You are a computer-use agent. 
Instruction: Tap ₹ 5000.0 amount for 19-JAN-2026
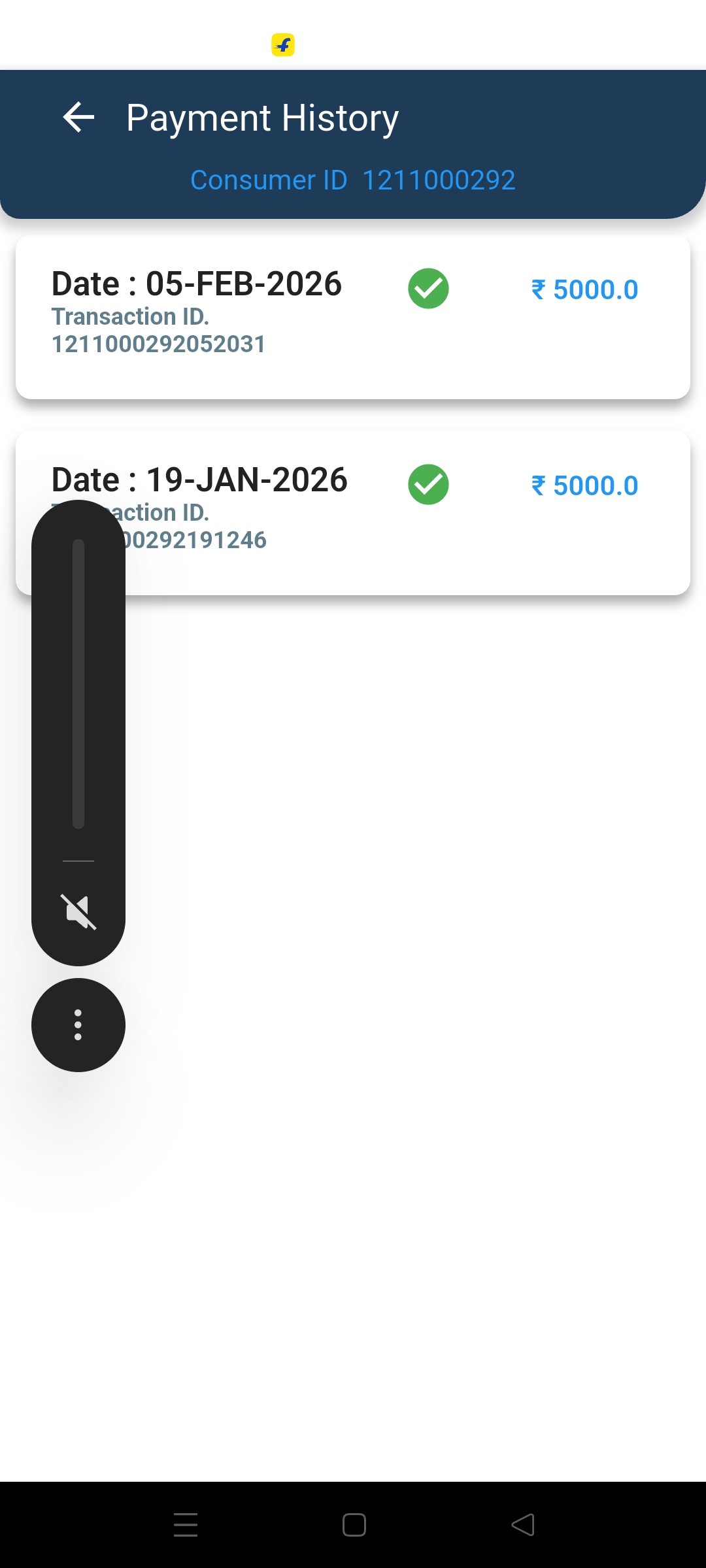pos(585,485)
